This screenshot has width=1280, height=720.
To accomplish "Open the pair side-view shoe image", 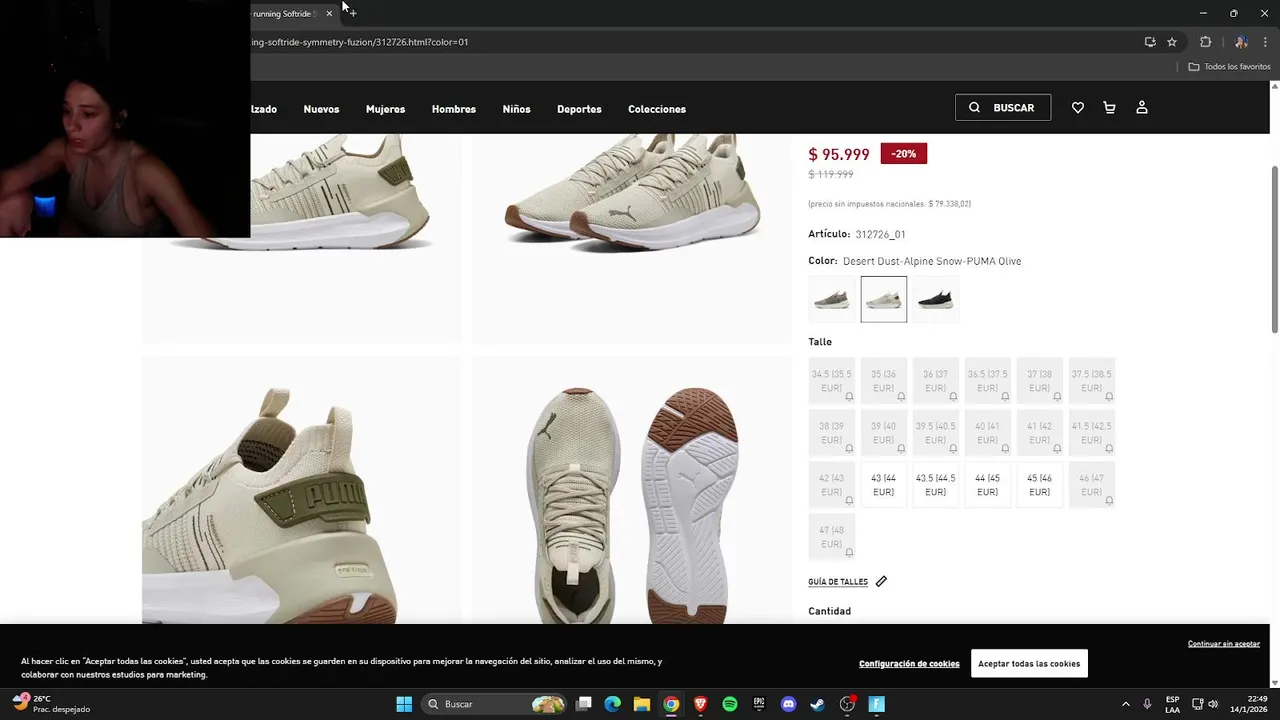I will (x=631, y=238).
